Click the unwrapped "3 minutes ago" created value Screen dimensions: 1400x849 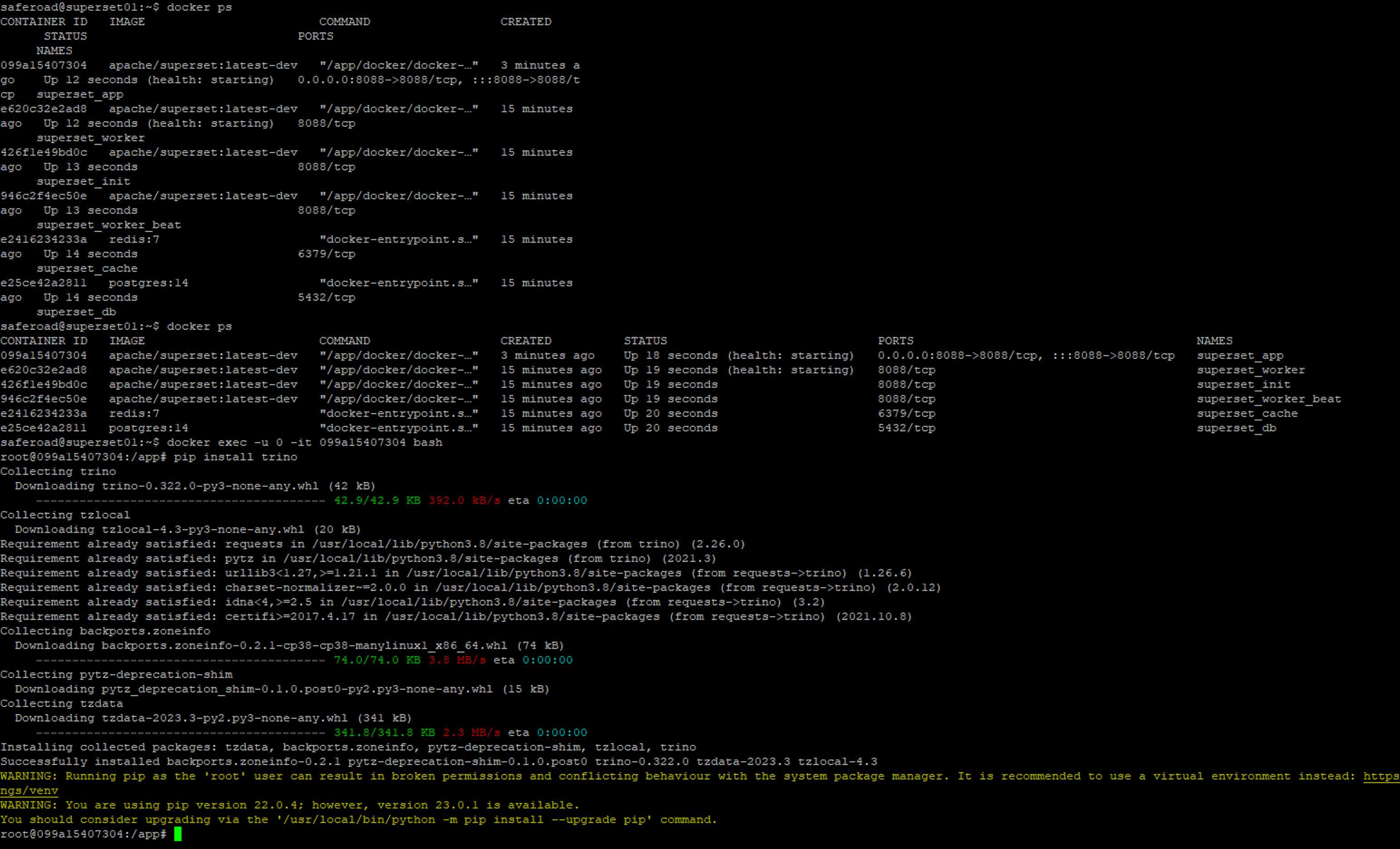[x=548, y=356]
